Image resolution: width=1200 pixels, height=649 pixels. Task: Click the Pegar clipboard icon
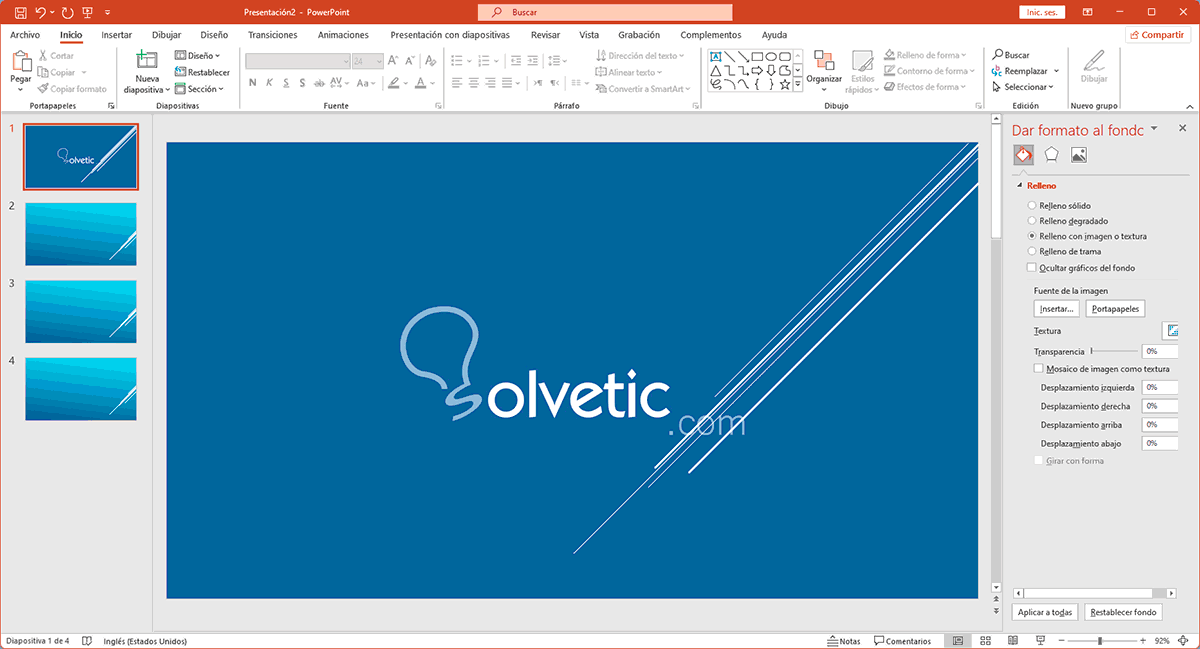click(21, 62)
